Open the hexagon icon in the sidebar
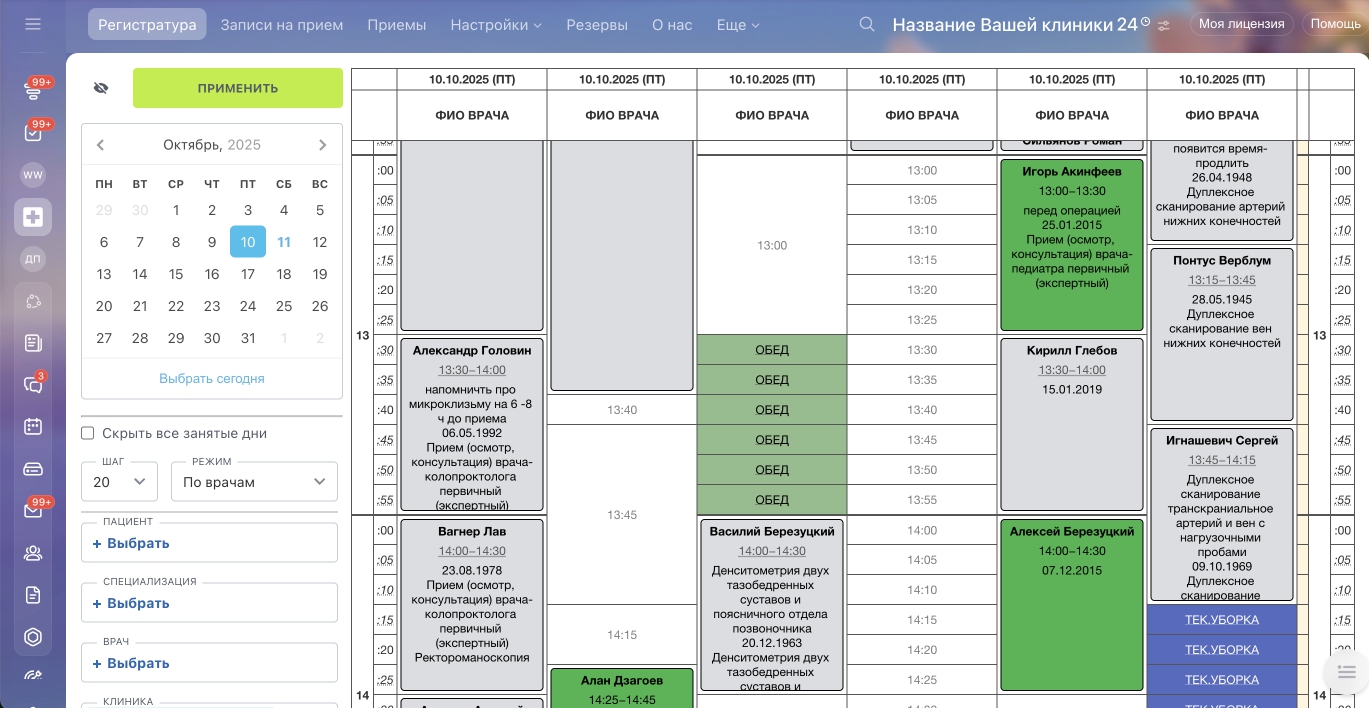The image size is (1369, 708). point(33,637)
